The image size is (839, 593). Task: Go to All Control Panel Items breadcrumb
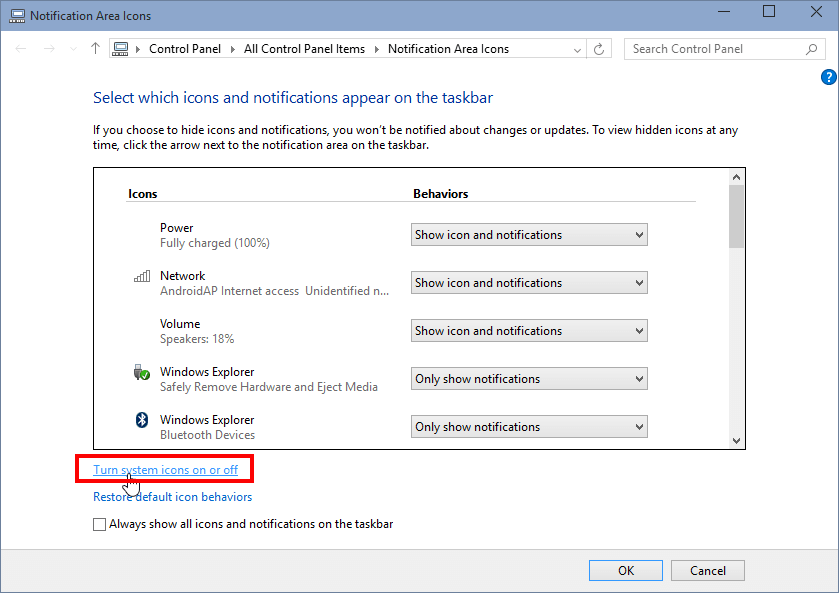coord(304,49)
